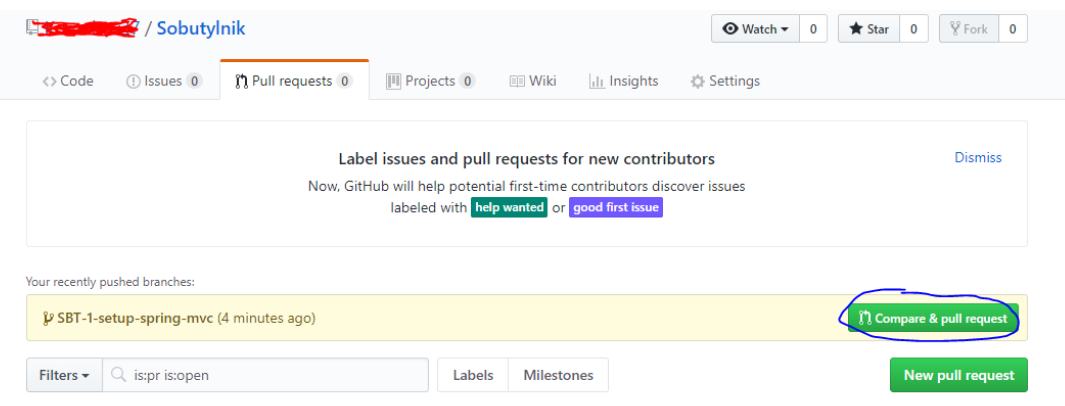Click the Pull requests tab counter badge

click(x=344, y=81)
